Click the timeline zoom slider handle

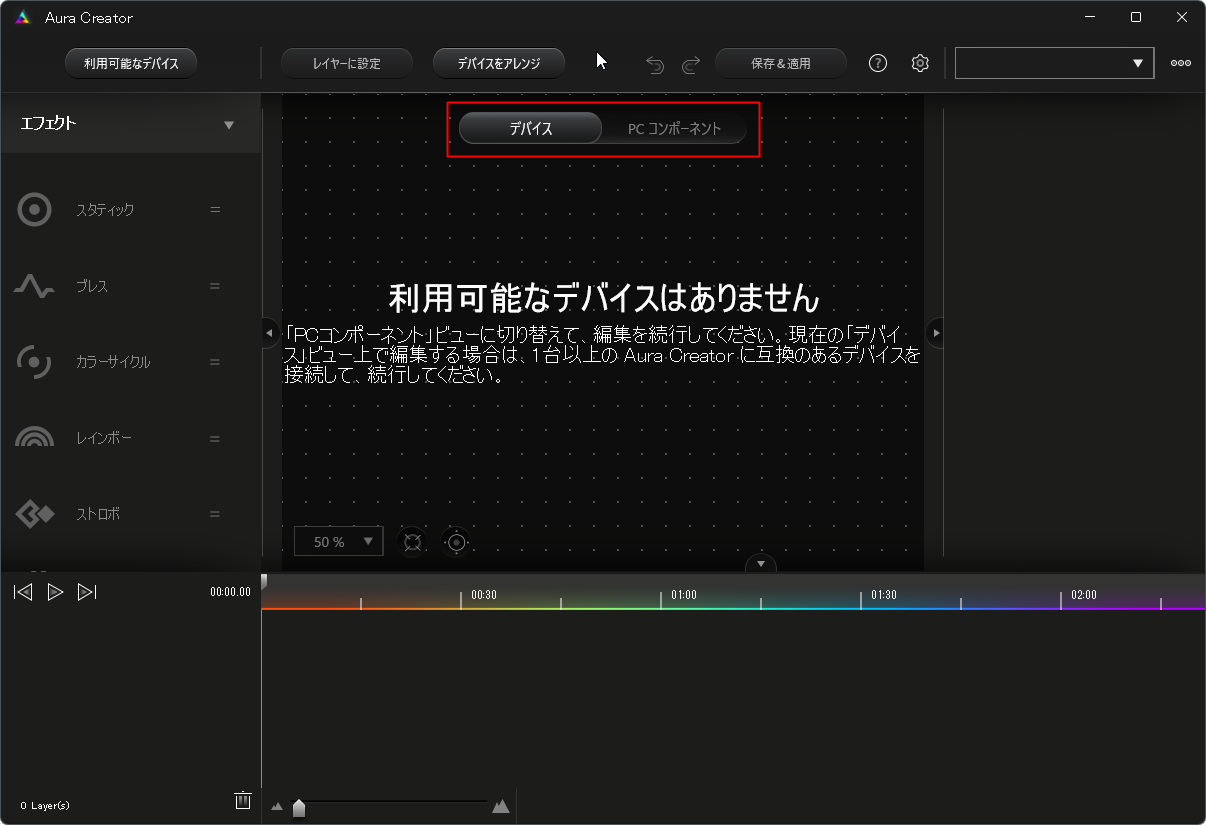pos(299,807)
